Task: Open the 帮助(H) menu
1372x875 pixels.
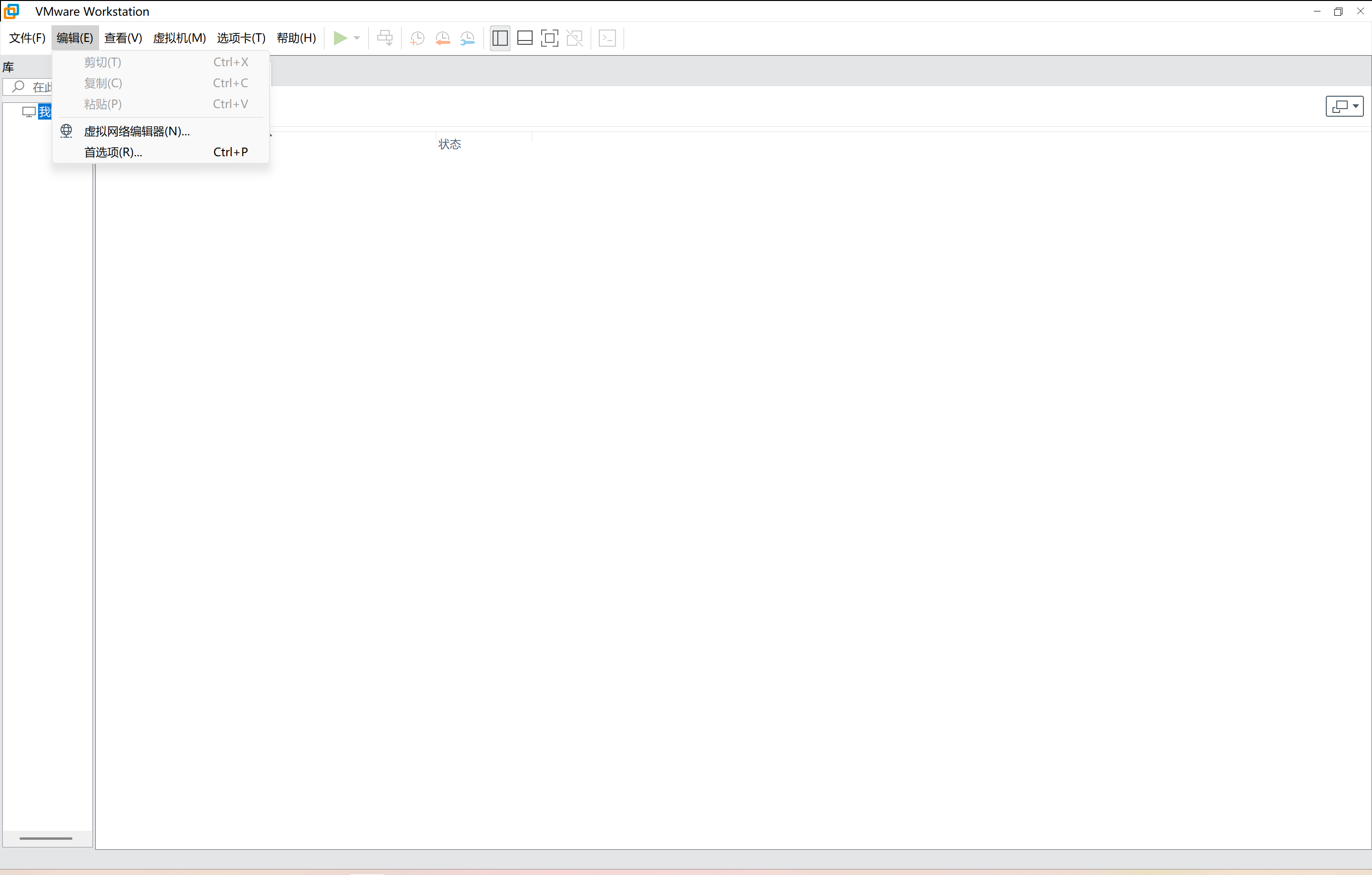Action: pos(296,38)
